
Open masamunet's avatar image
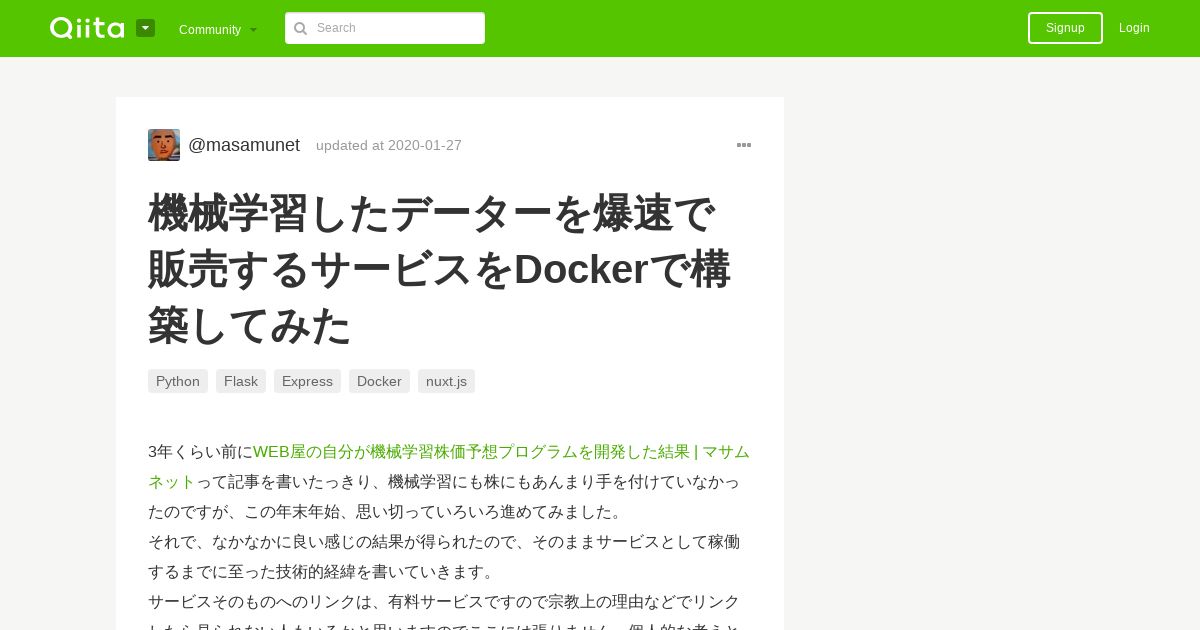click(x=164, y=145)
